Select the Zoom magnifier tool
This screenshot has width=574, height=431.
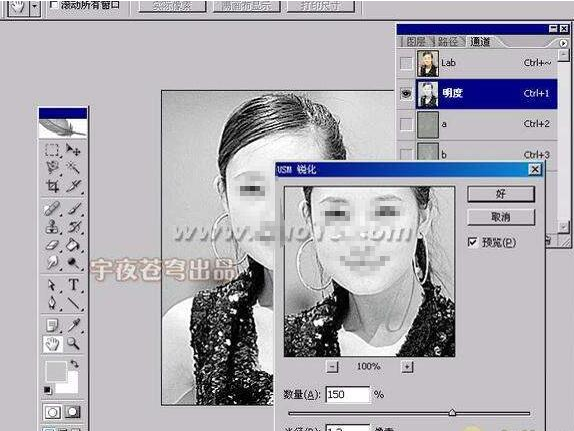coord(73,343)
